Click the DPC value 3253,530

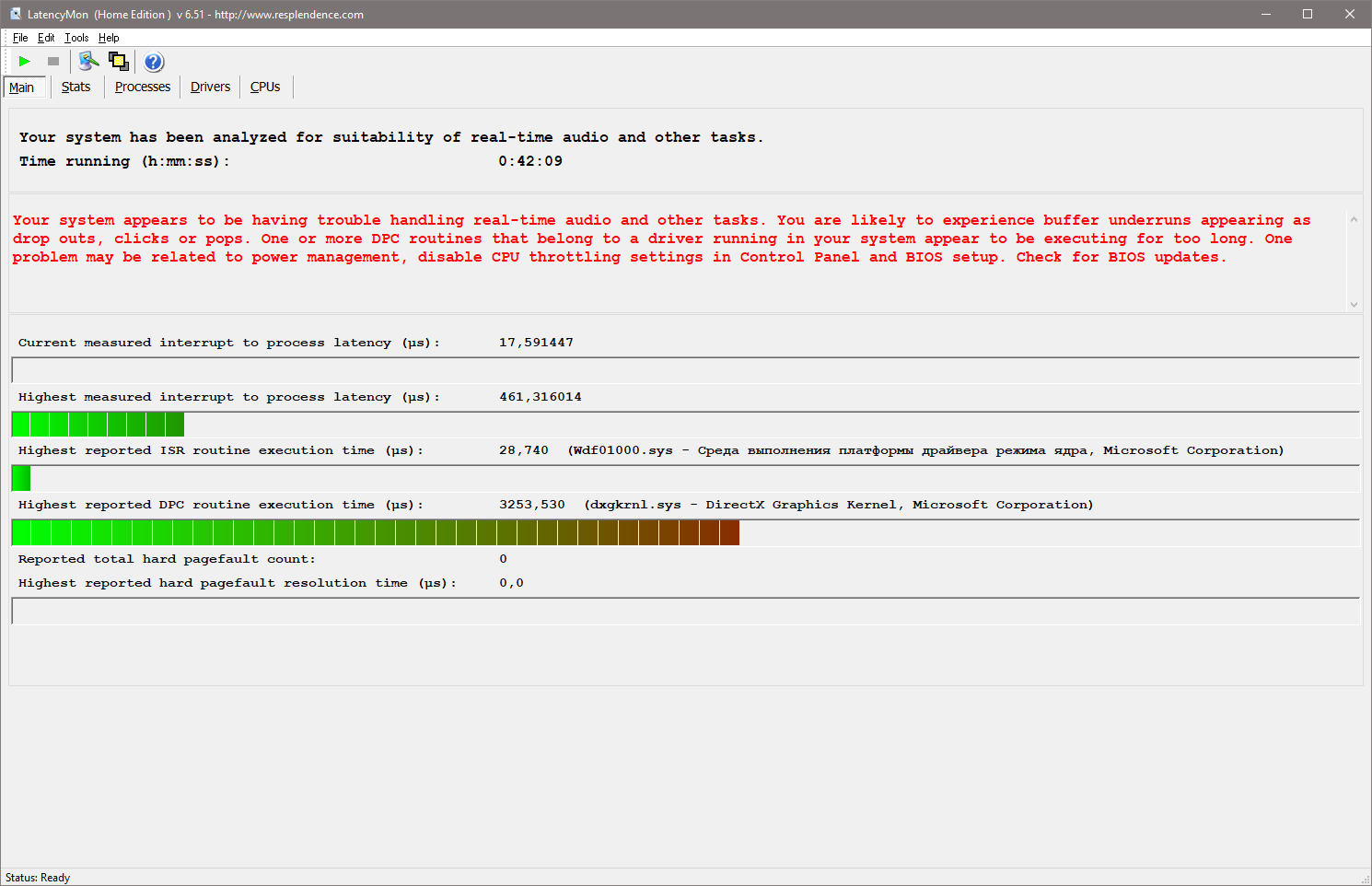click(532, 505)
